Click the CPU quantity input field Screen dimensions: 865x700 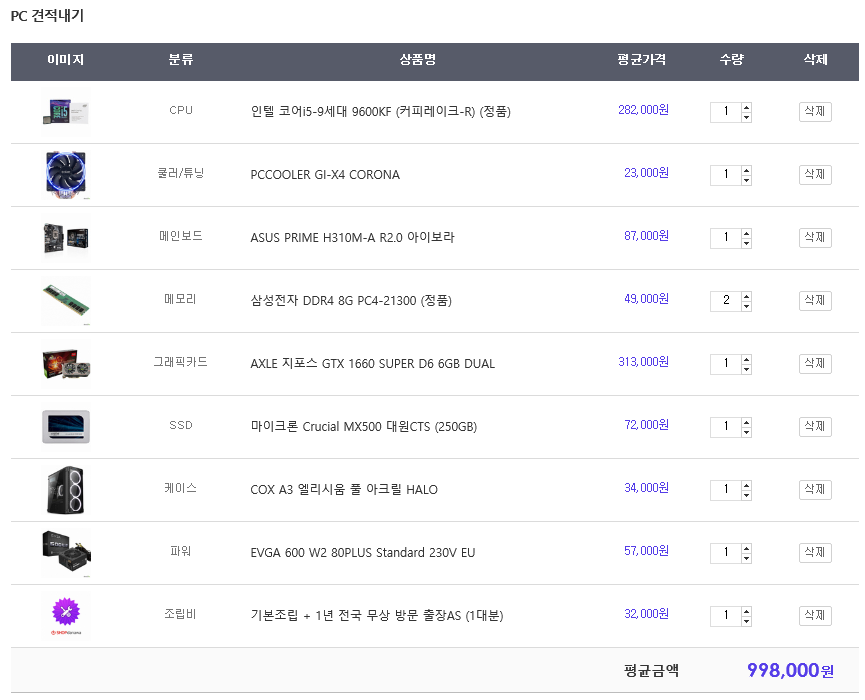pos(725,112)
